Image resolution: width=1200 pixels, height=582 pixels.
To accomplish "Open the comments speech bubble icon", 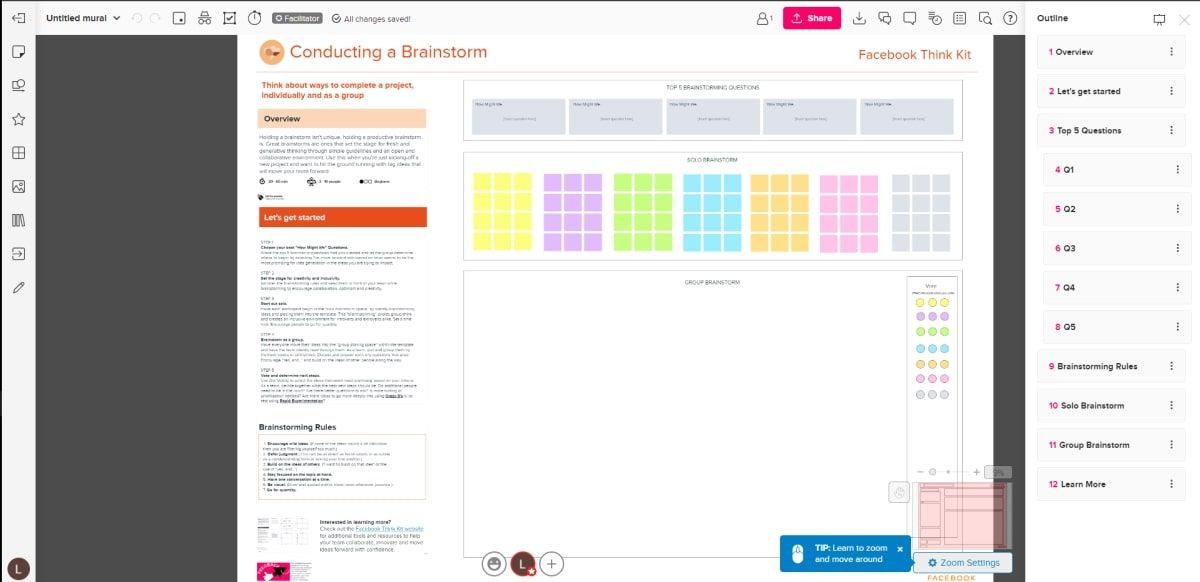I will tap(910, 18).
